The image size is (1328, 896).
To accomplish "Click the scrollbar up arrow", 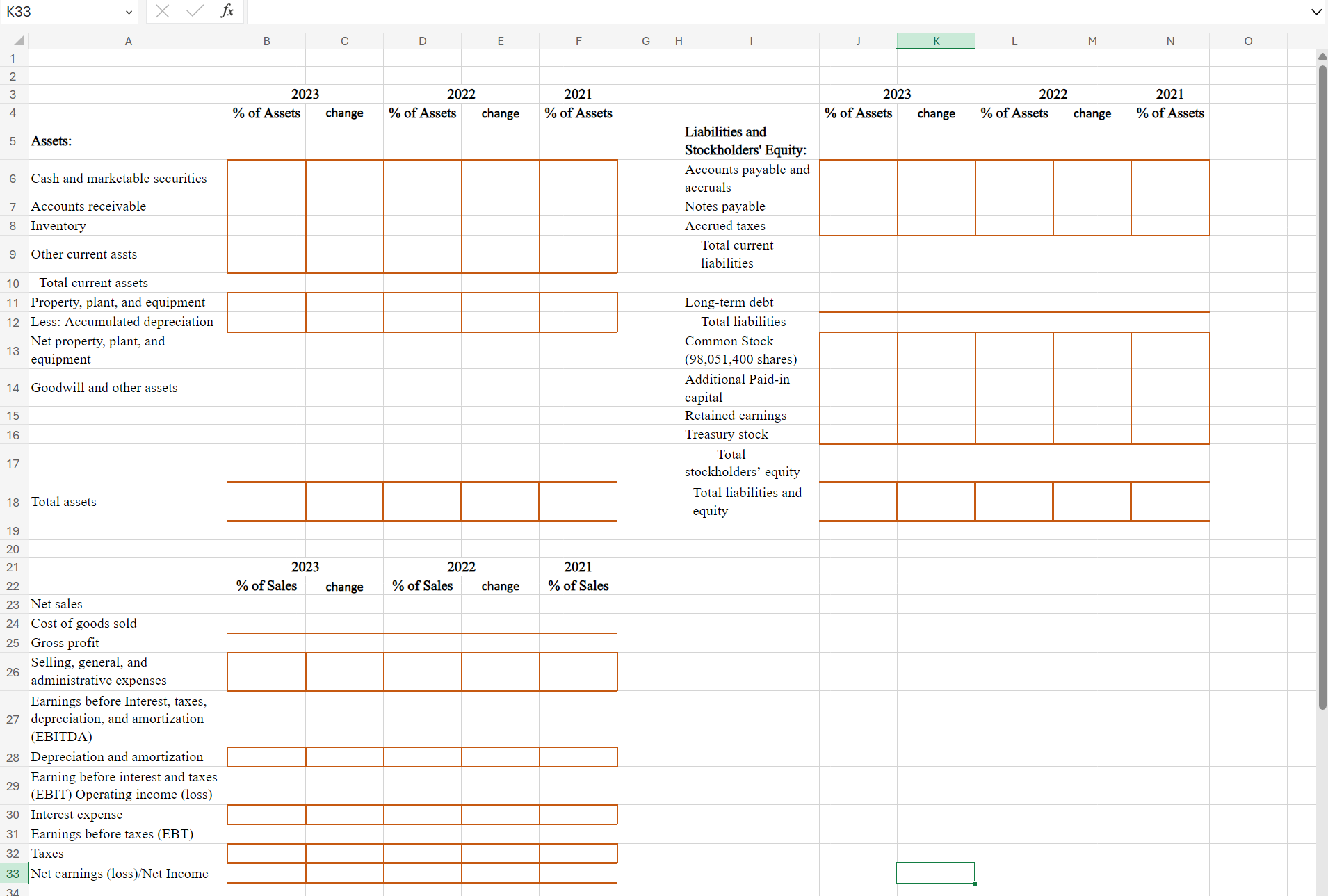I will (x=1320, y=57).
